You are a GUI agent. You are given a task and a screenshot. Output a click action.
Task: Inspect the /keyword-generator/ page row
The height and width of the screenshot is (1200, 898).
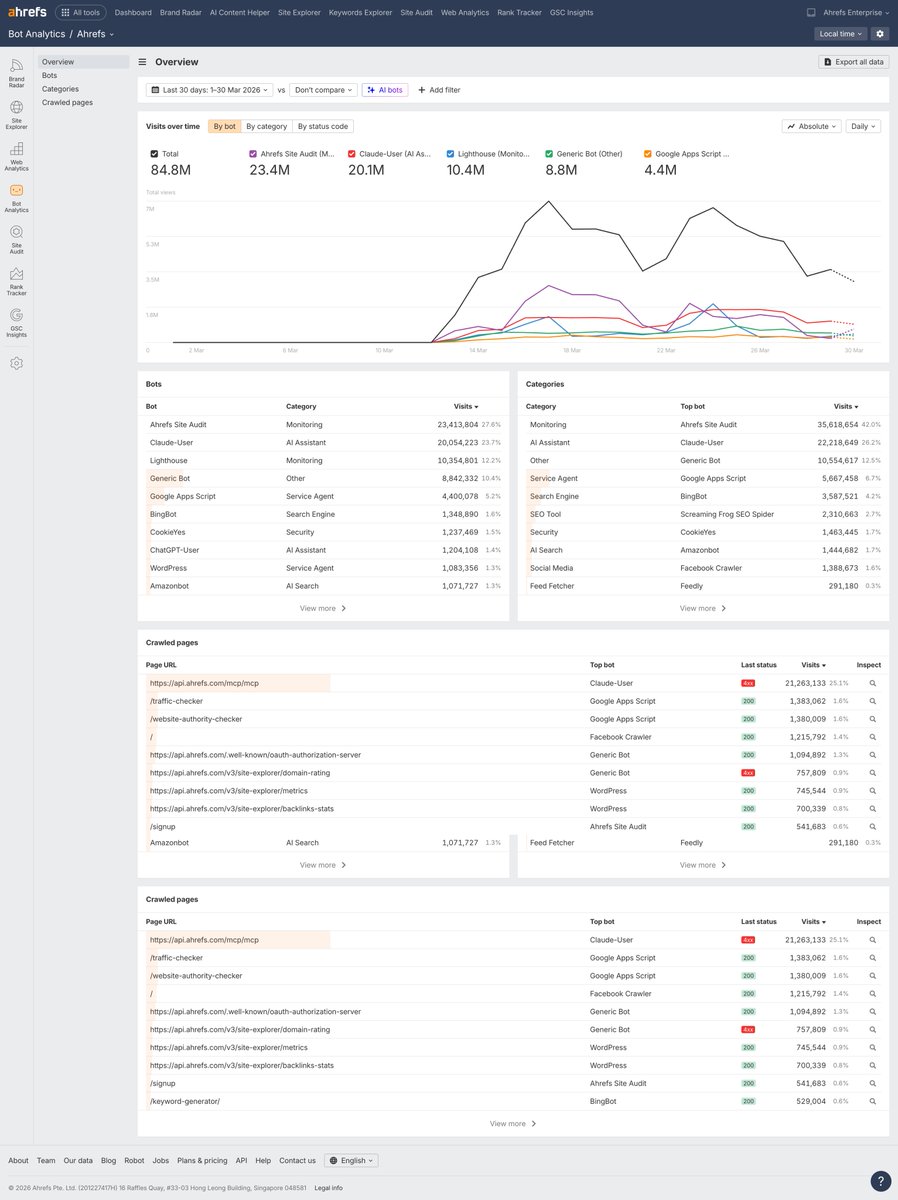[872, 1101]
